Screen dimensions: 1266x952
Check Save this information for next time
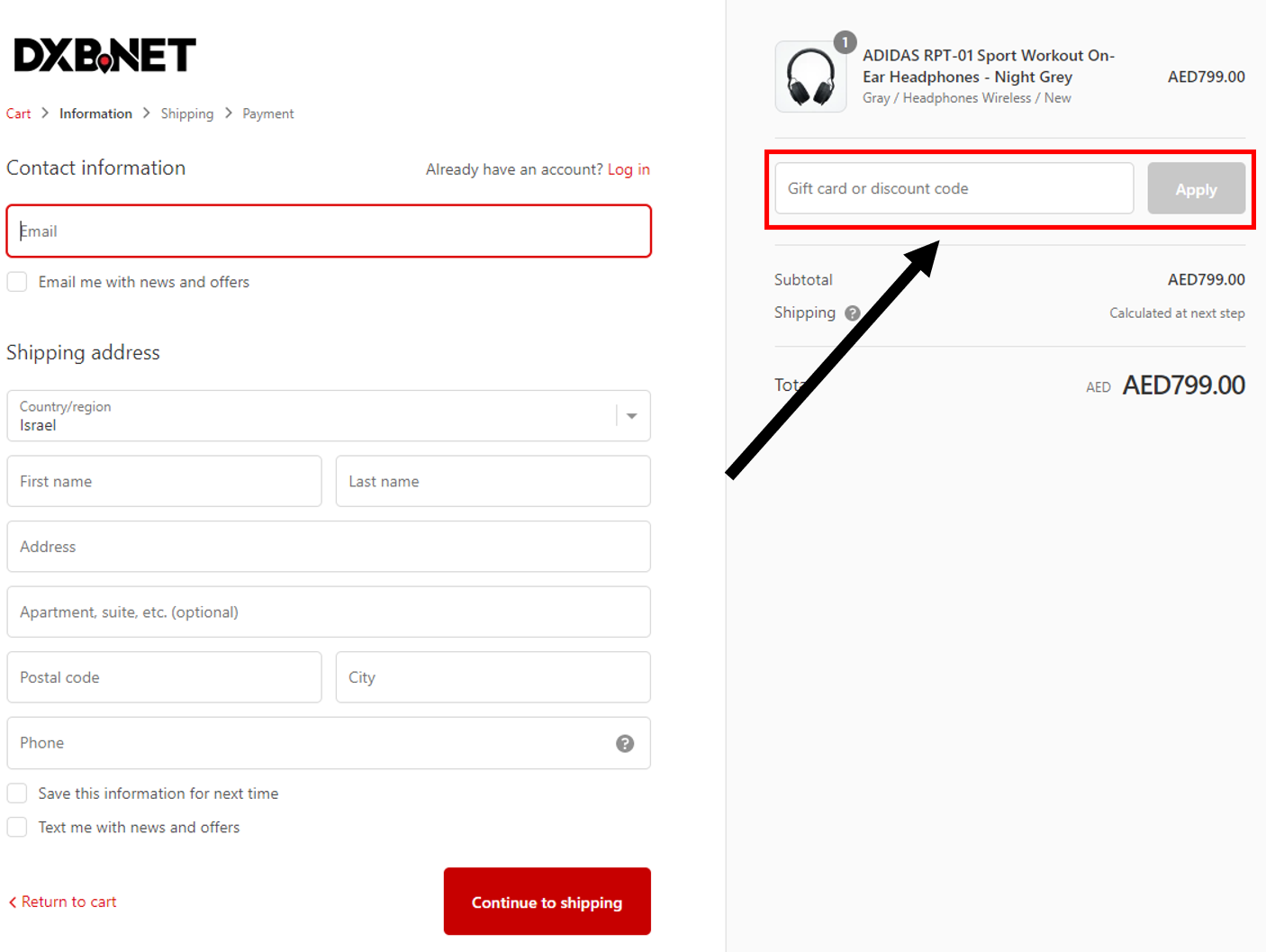click(16, 793)
